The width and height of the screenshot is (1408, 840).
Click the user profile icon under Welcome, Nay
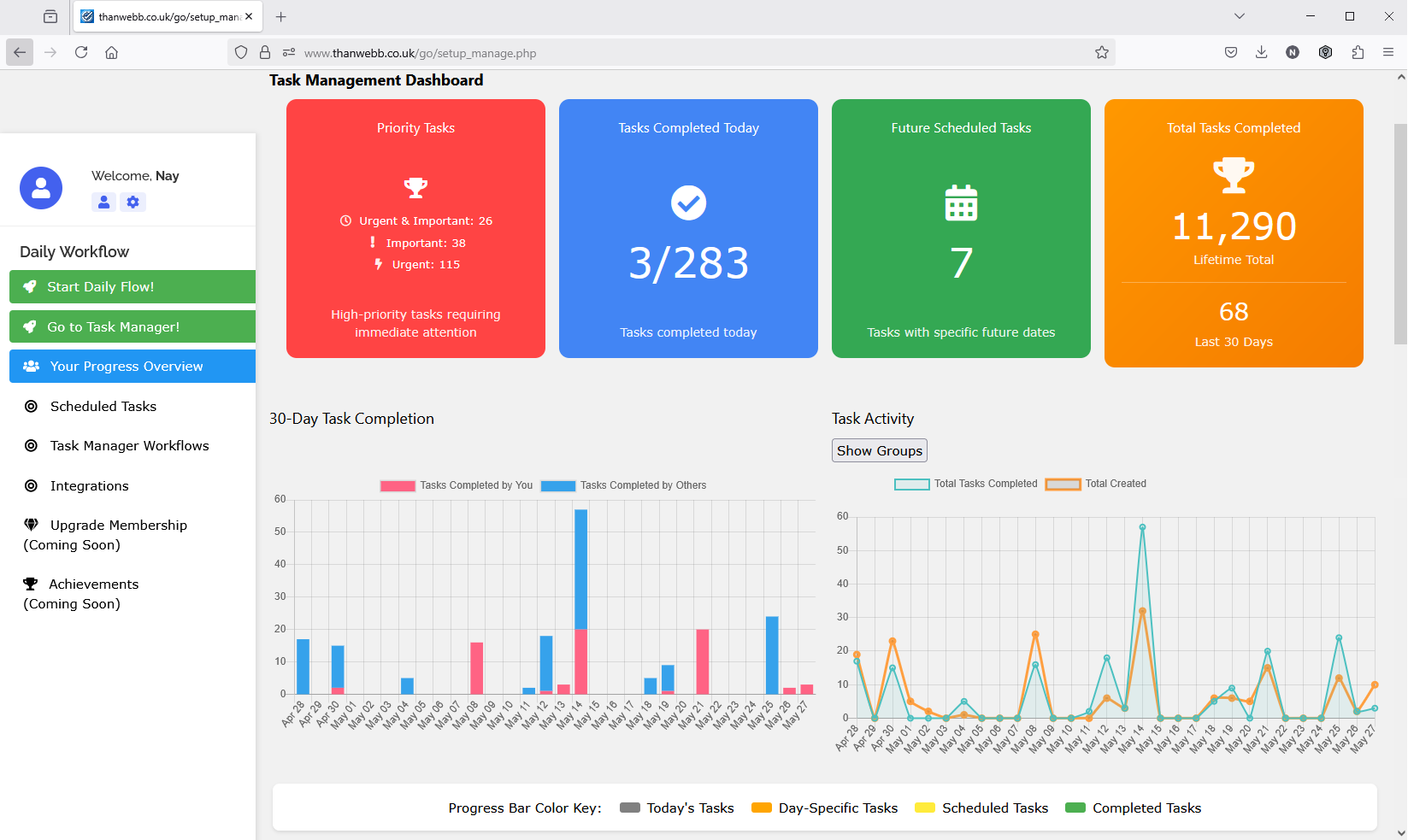[x=103, y=202]
